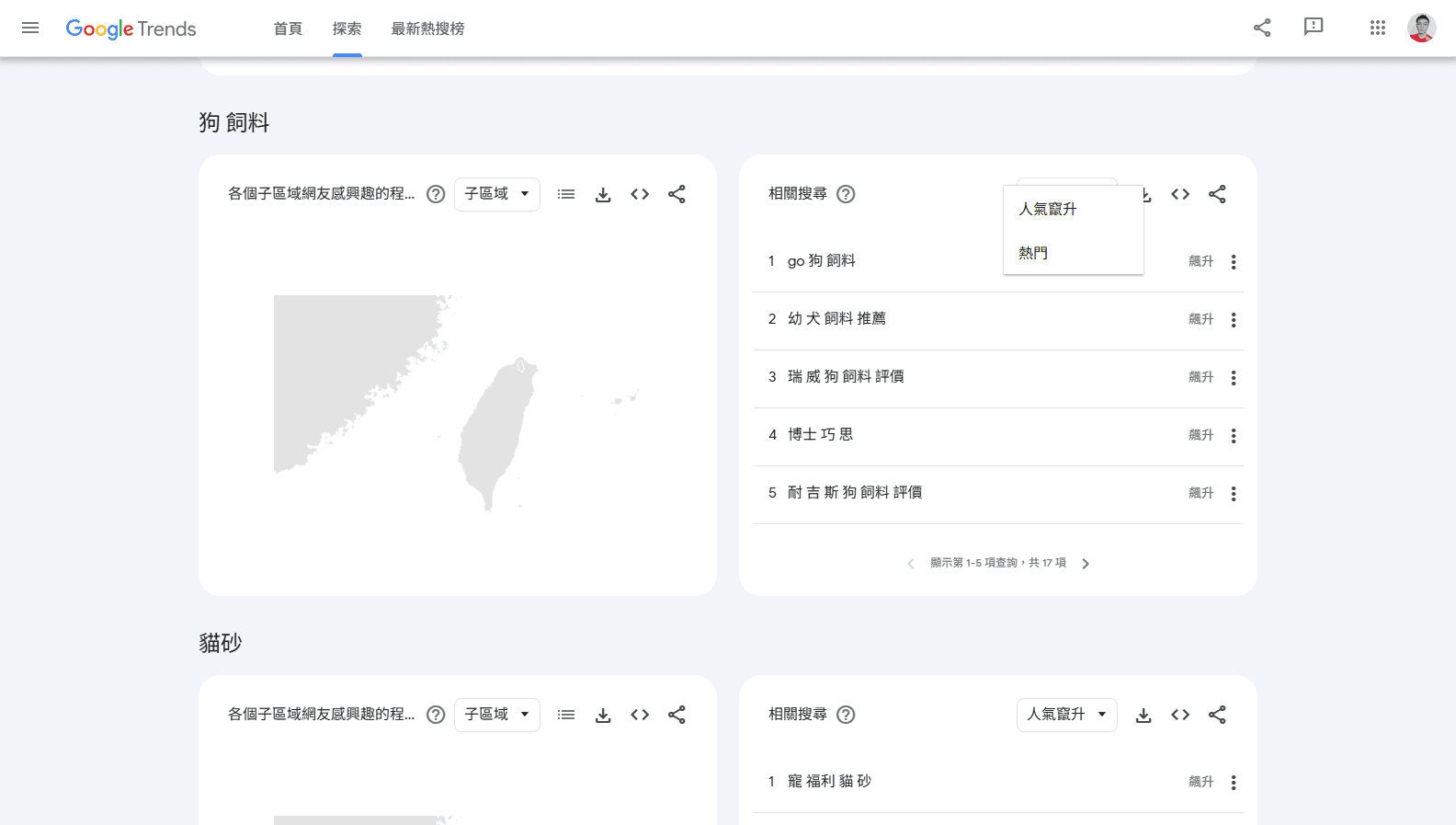Go to the 首頁 tab

pyautogui.click(x=288, y=29)
